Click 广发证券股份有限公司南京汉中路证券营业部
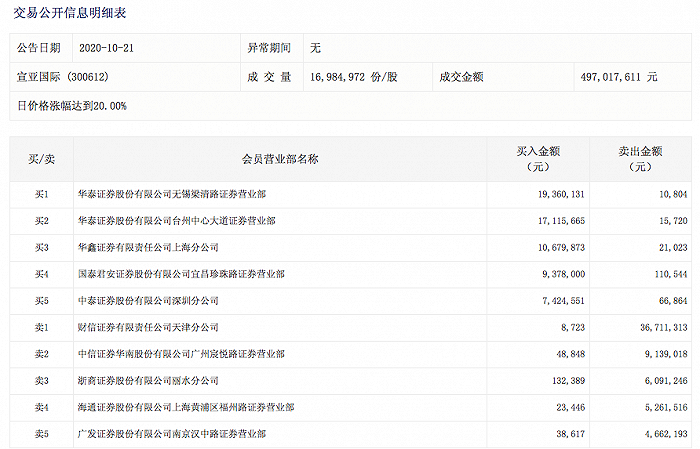The image size is (700, 449). (172, 434)
